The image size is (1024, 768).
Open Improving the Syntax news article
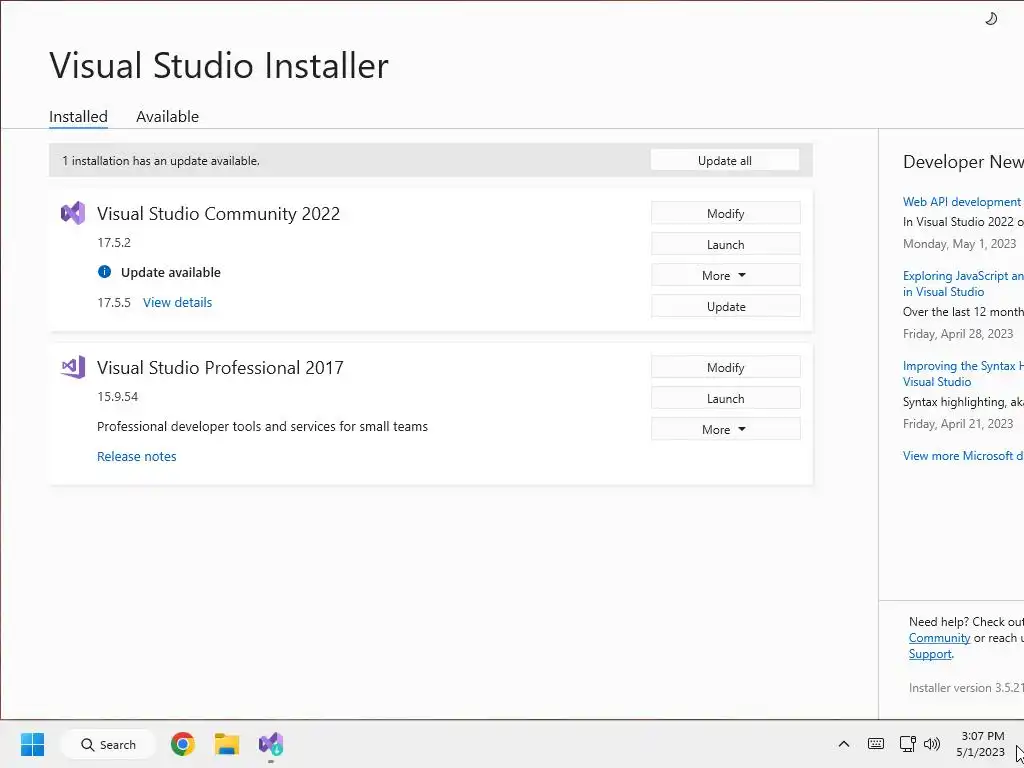(963, 374)
